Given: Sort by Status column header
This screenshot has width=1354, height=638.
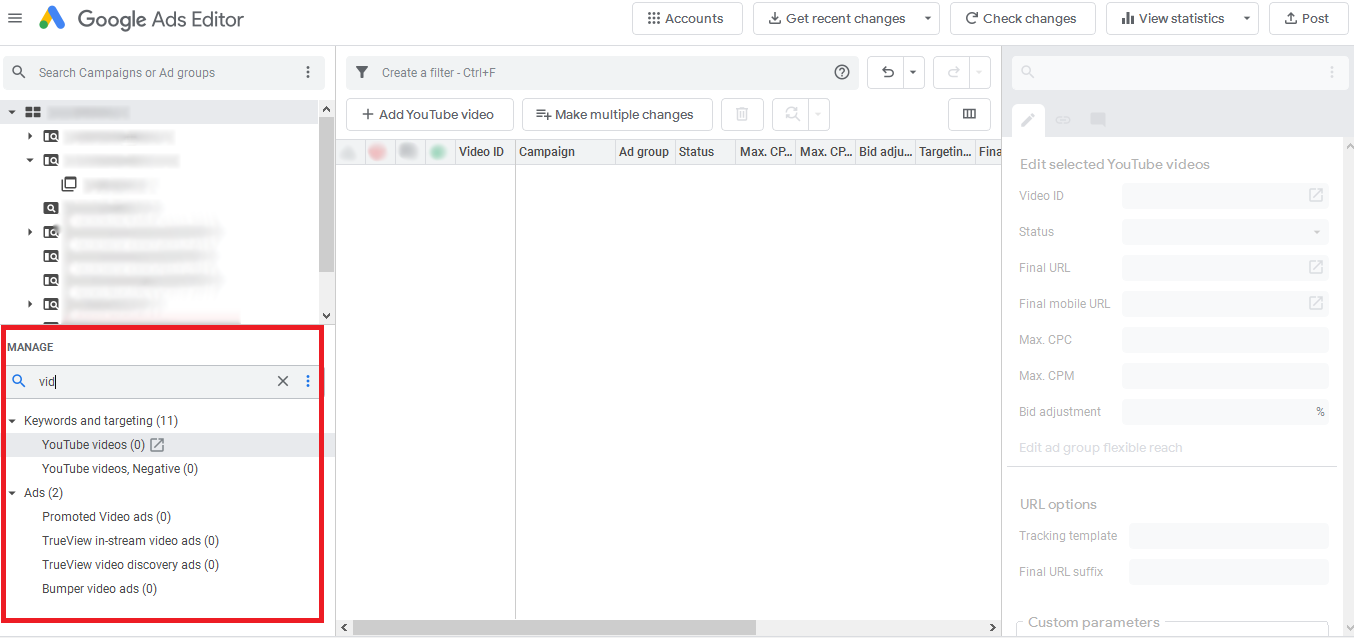Looking at the screenshot, I should [x=705, y=152].
